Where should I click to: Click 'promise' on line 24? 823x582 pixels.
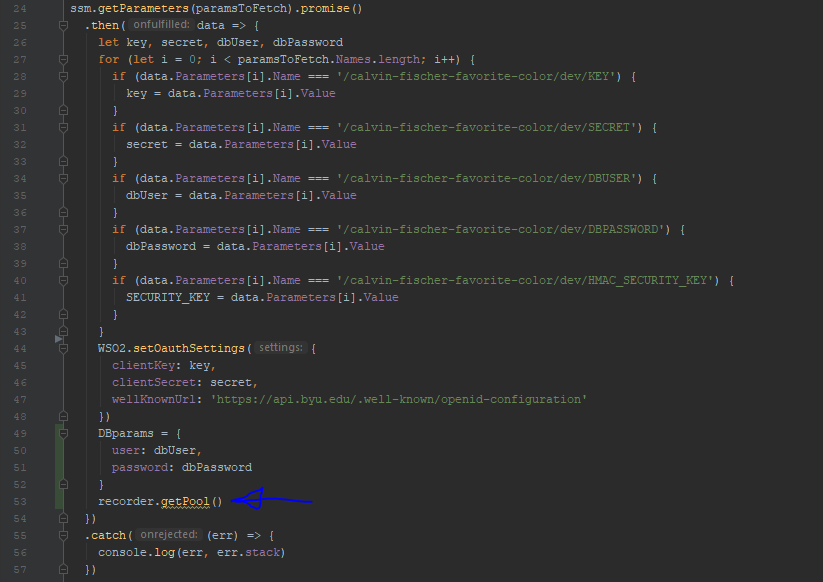[x=325, y=8]
